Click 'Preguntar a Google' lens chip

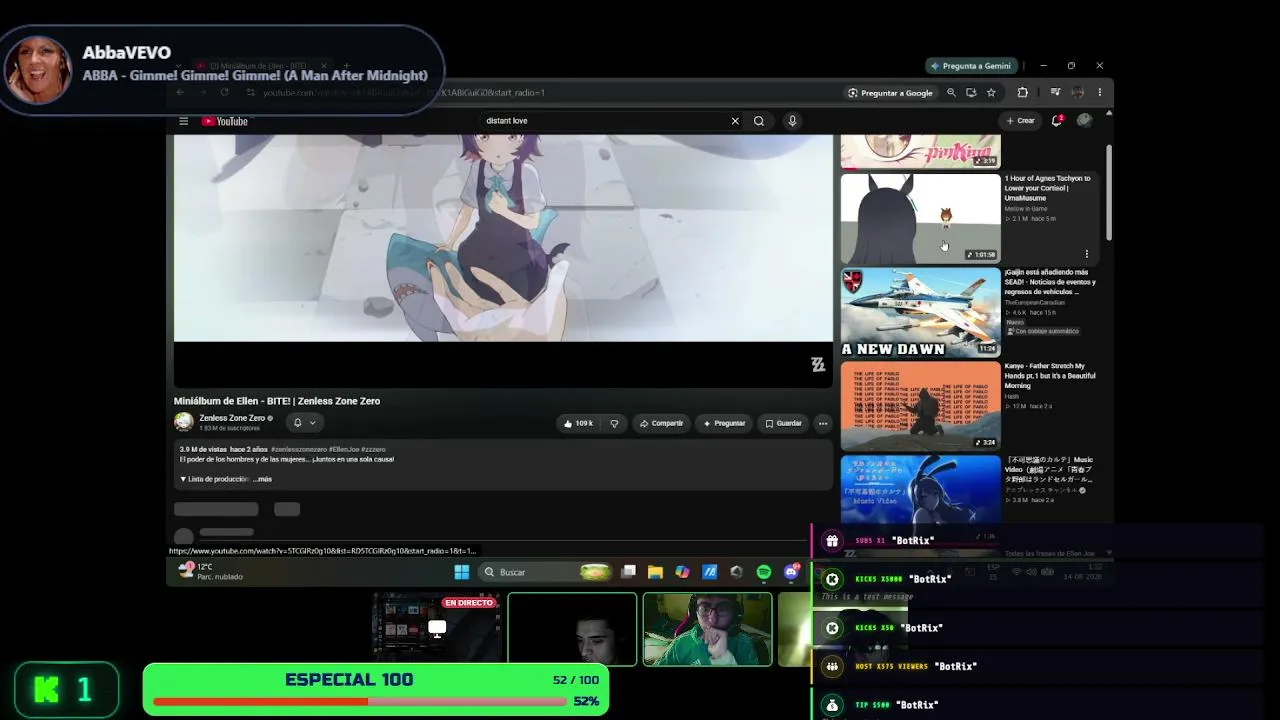890,93
